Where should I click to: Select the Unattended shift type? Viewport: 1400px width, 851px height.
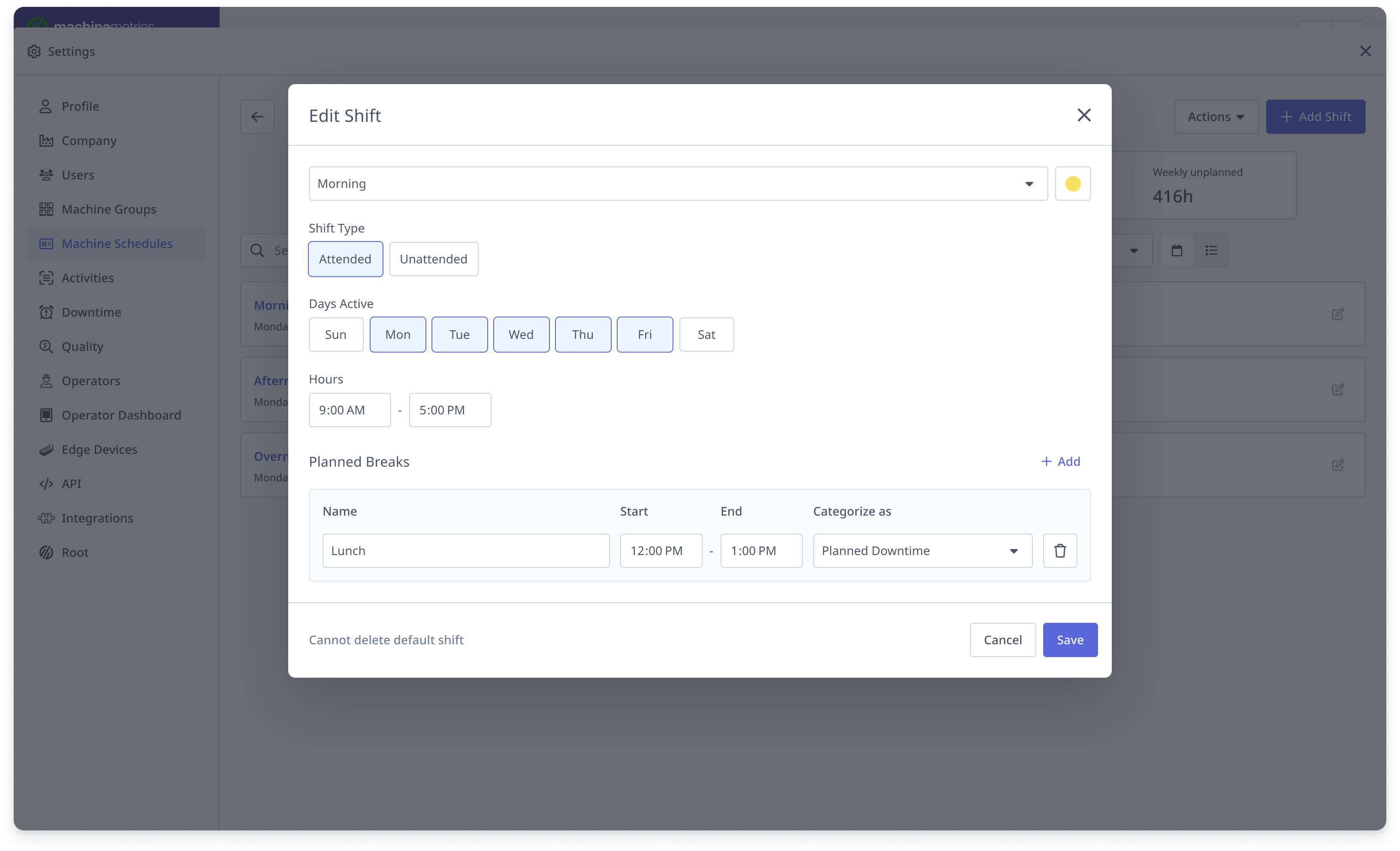click(x=434, y=259)
